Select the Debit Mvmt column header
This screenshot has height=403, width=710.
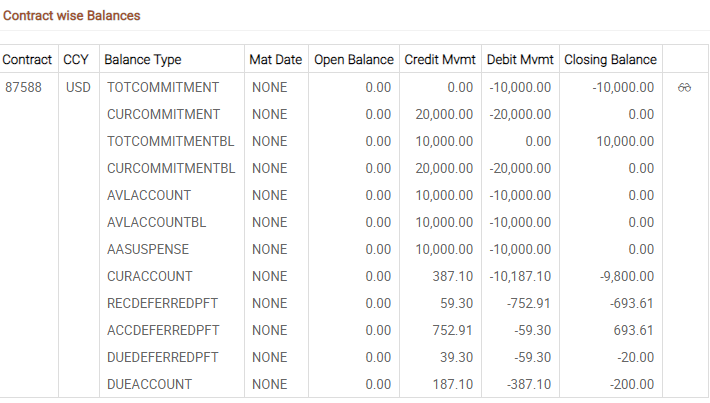[x=519, y=60]
